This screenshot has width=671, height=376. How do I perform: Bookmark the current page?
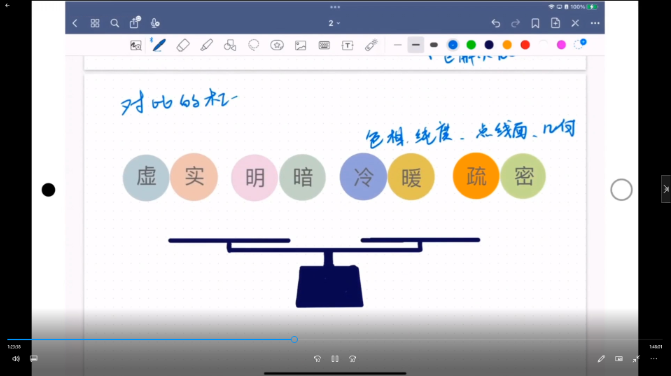[x=535, y=23]
